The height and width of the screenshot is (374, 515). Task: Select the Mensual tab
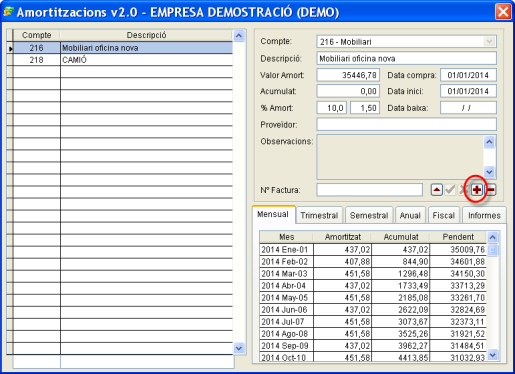point(273,214)
